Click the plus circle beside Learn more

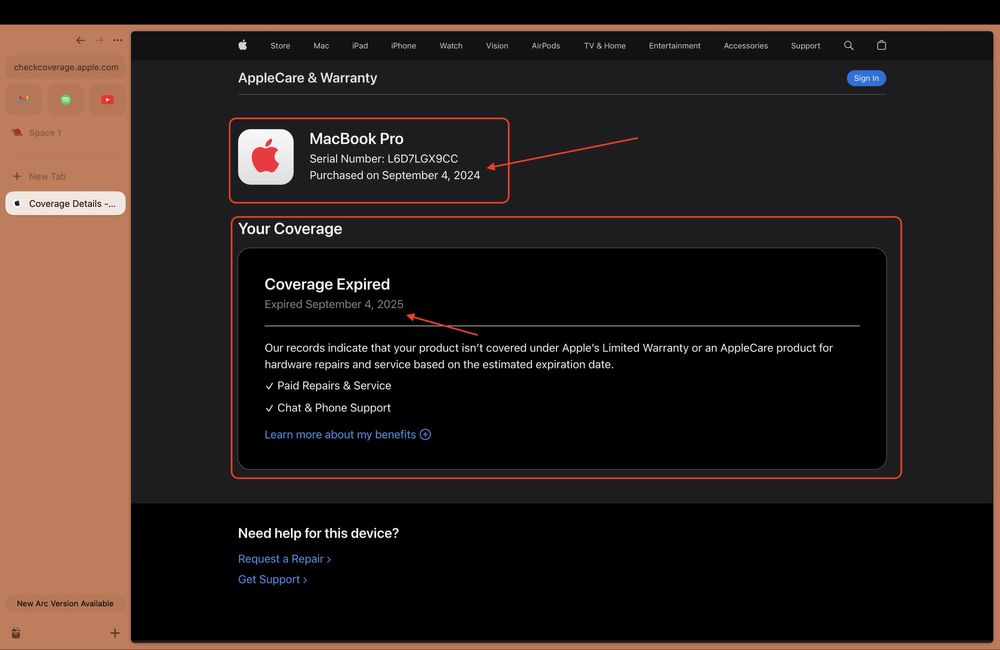425,434
